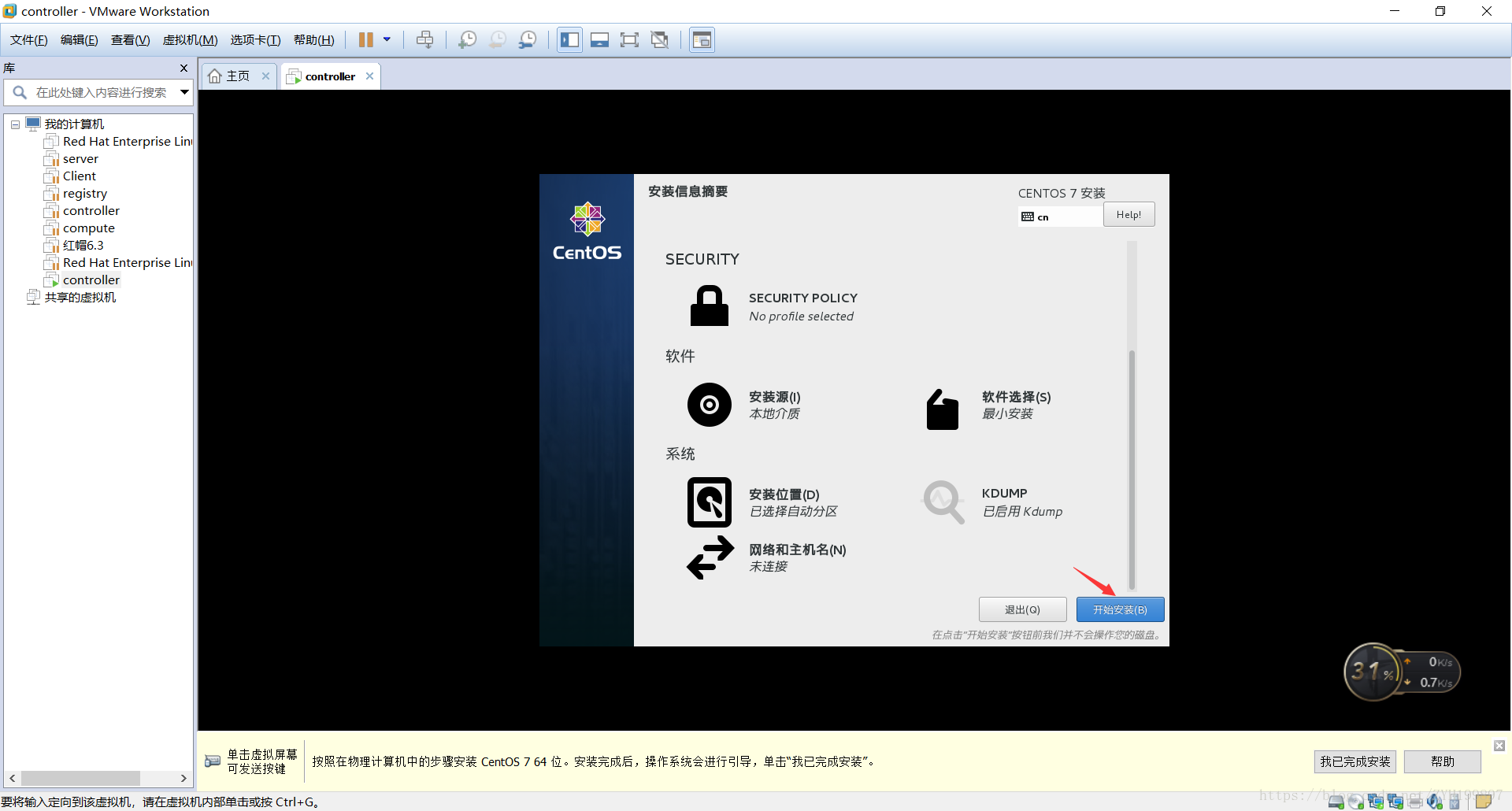Click the take snapshot toolbar icon
The width and height of the screenshot is (1512, 811).
coord(467,40)
